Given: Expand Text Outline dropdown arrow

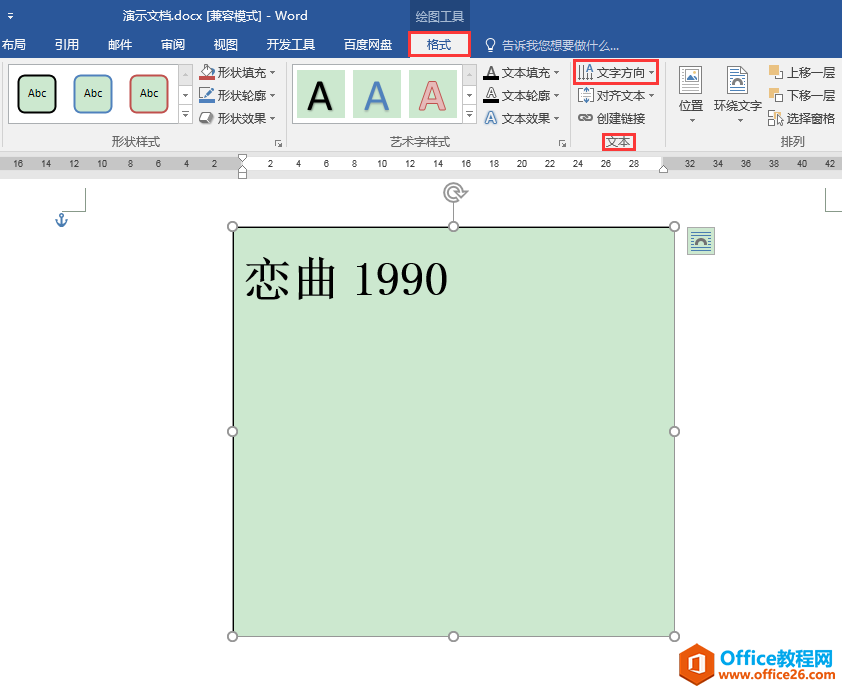Looking at the screenshot, I should pyautogui.click(x=556, y=96).
